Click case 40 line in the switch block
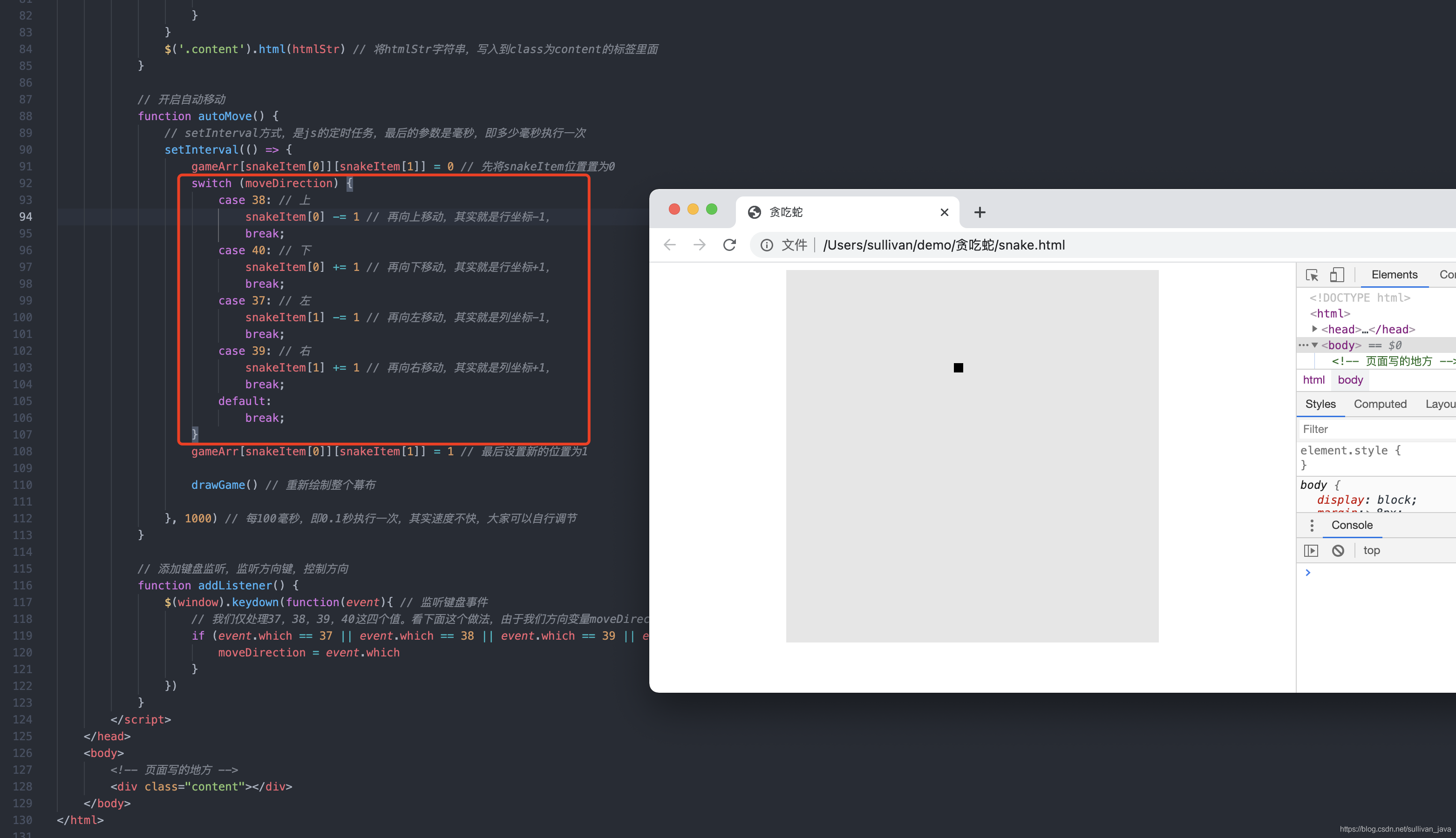This screenshot has width=1456, height=838. (264, 250)
